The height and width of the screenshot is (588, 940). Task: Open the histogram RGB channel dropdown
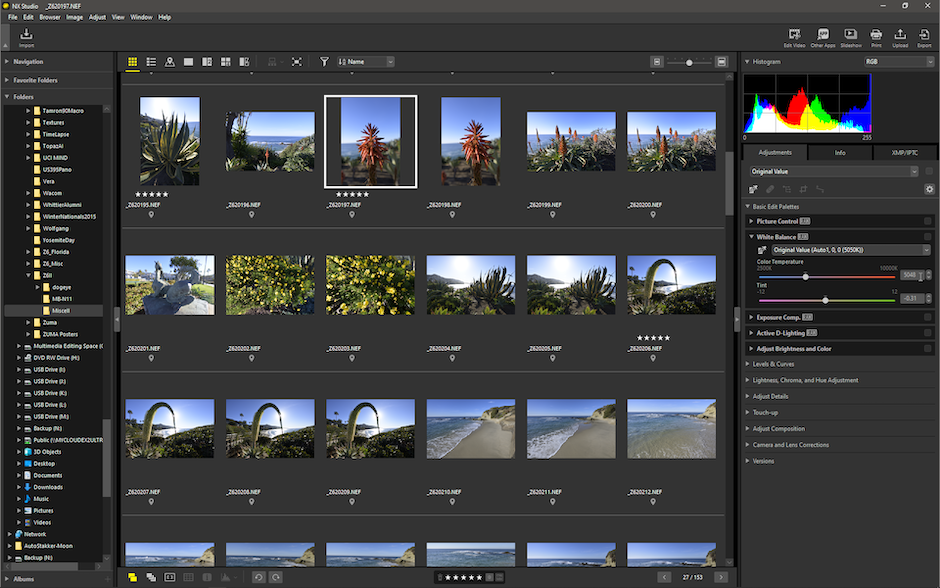point(899,62)
